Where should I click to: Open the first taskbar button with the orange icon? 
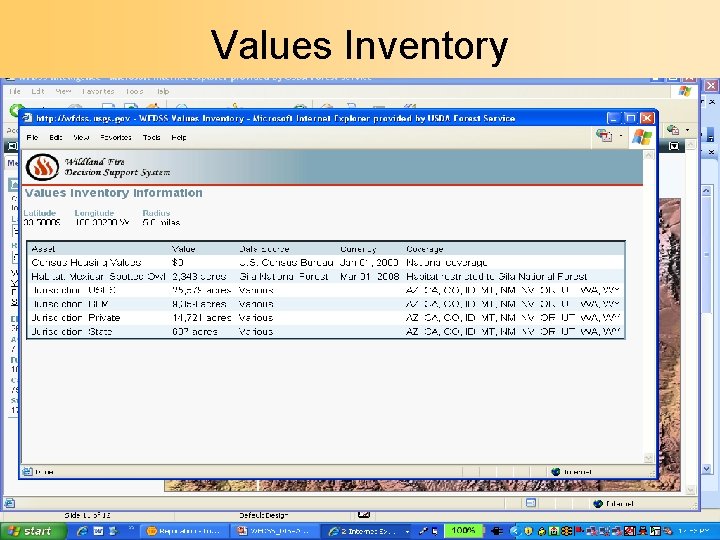point(184,531)
